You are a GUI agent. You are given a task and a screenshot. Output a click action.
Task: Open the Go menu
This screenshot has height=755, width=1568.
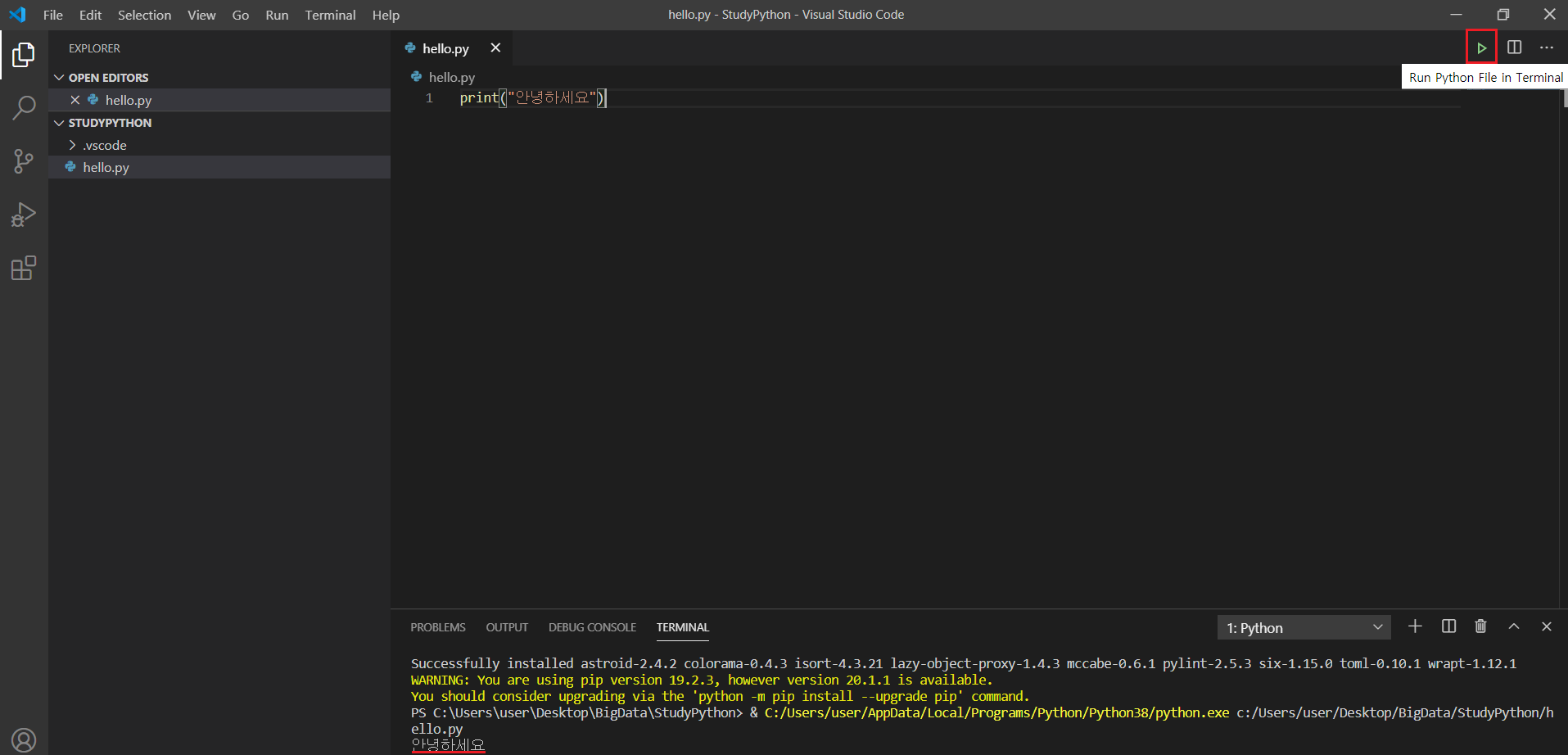[x=241, y=15]
